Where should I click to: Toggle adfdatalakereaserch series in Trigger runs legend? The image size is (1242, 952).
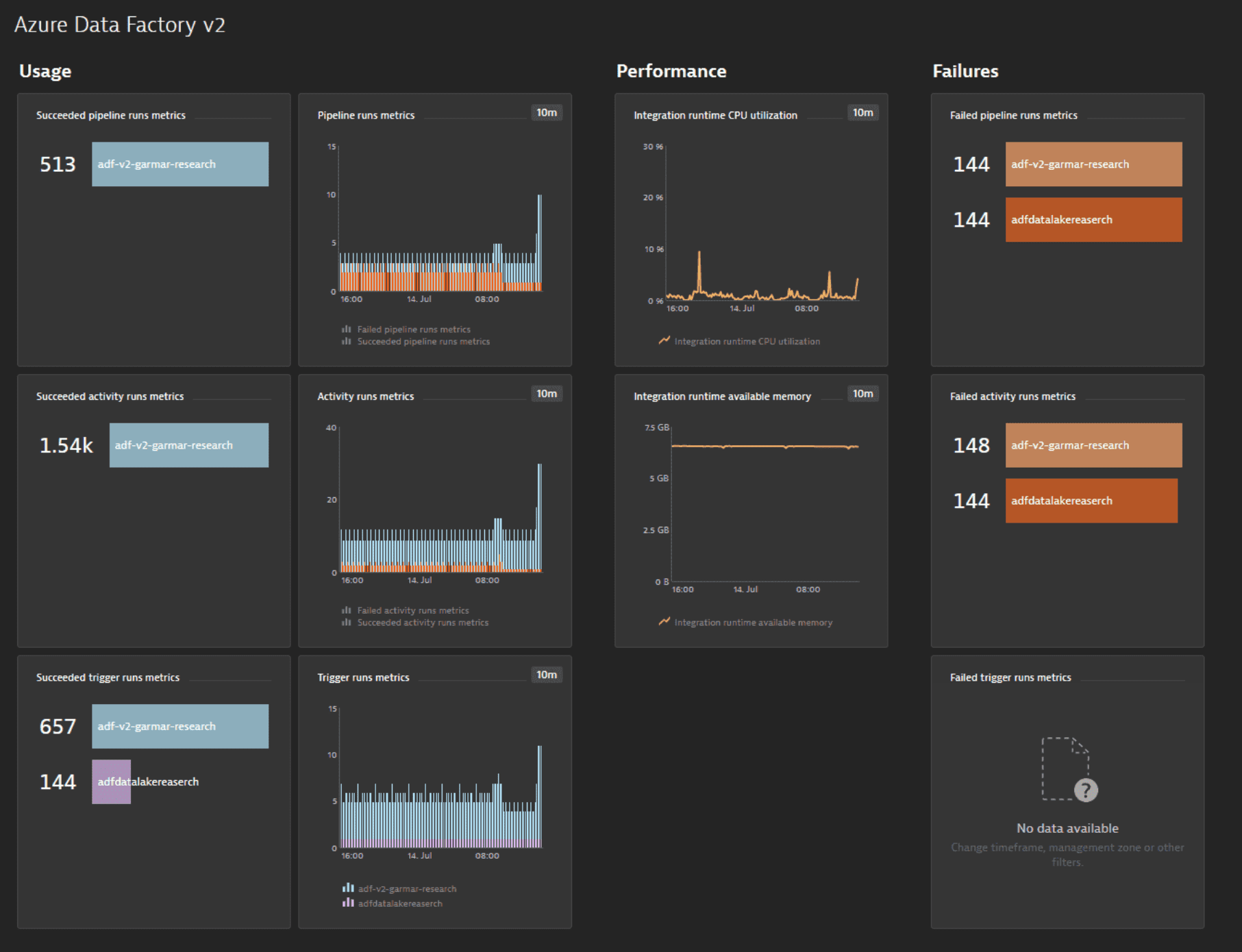400,903
